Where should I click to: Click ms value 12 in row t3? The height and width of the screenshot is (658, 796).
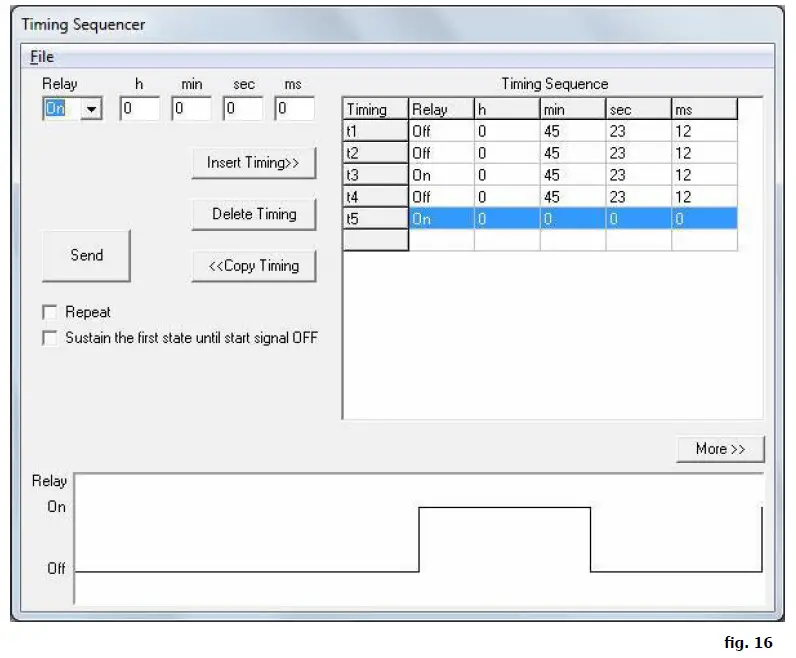(705, 175)
